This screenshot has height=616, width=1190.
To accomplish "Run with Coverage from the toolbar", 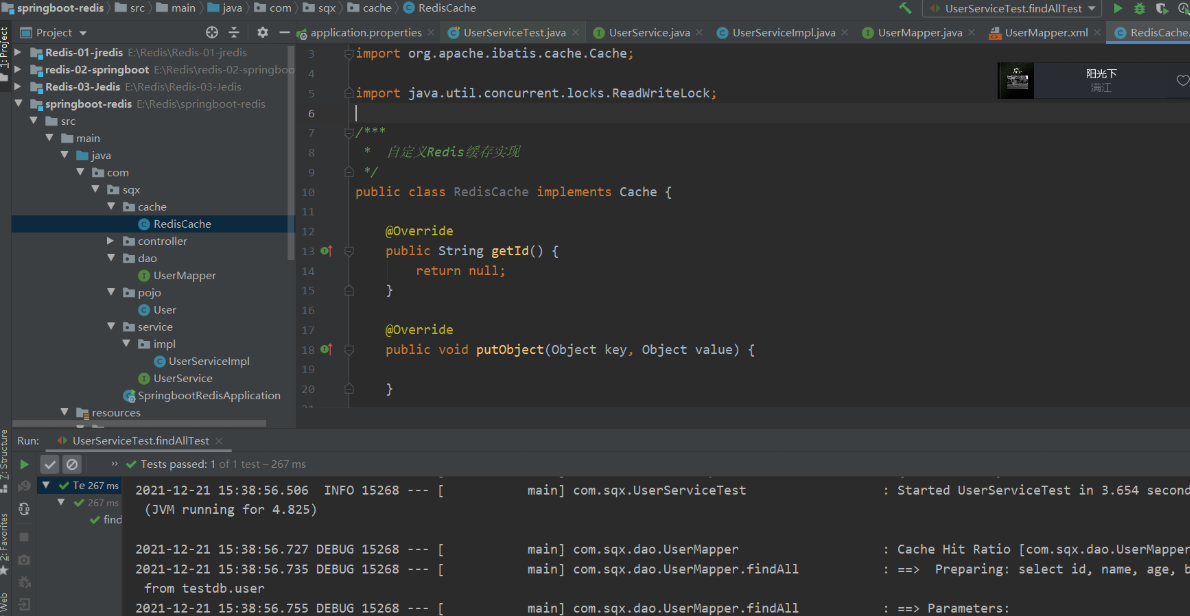I will tap(1162, 8).
